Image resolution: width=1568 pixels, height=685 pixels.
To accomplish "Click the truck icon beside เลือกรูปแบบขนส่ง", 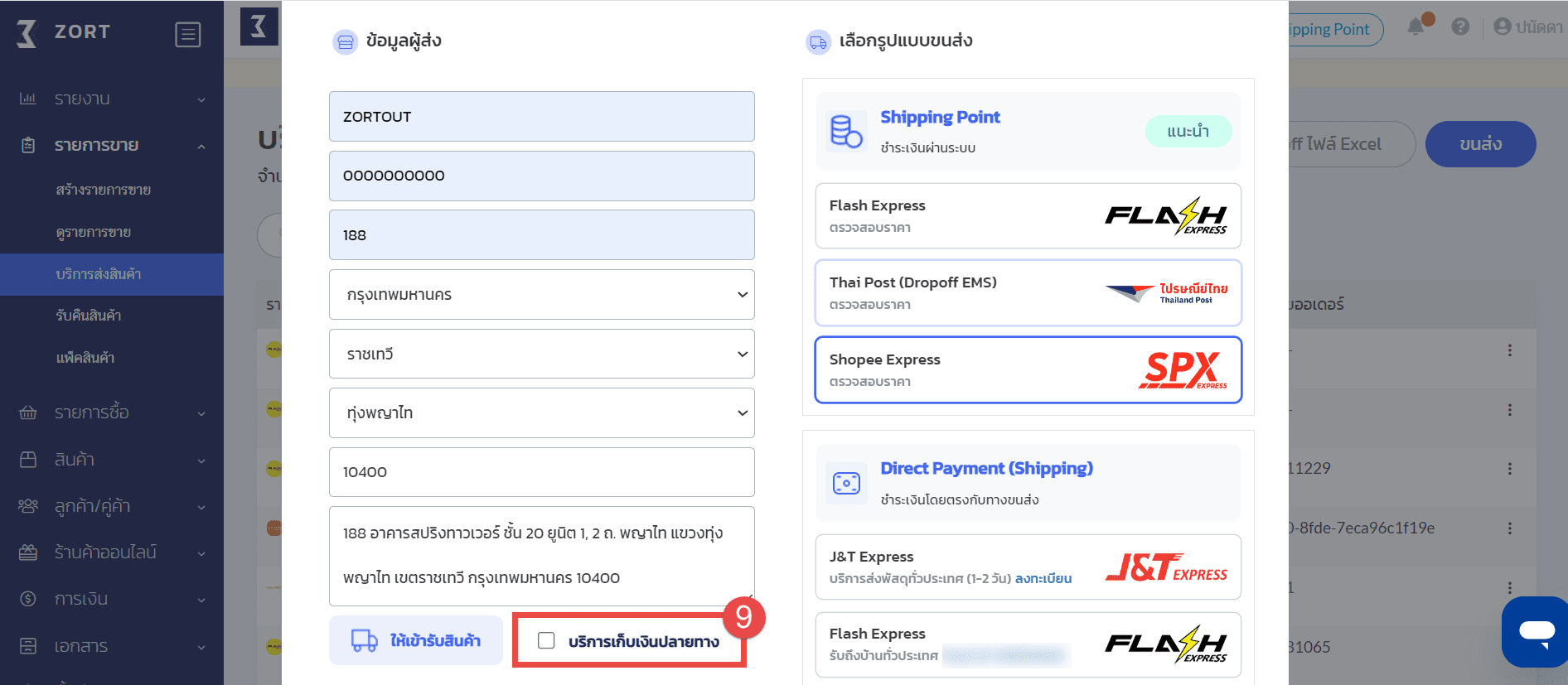I will (818, 42).
